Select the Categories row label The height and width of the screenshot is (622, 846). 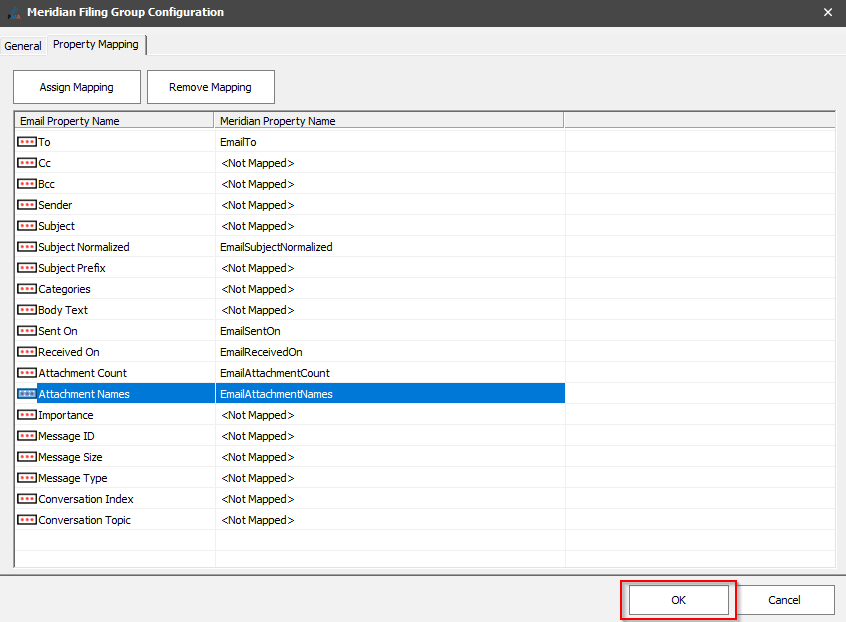tap(64, 289)
